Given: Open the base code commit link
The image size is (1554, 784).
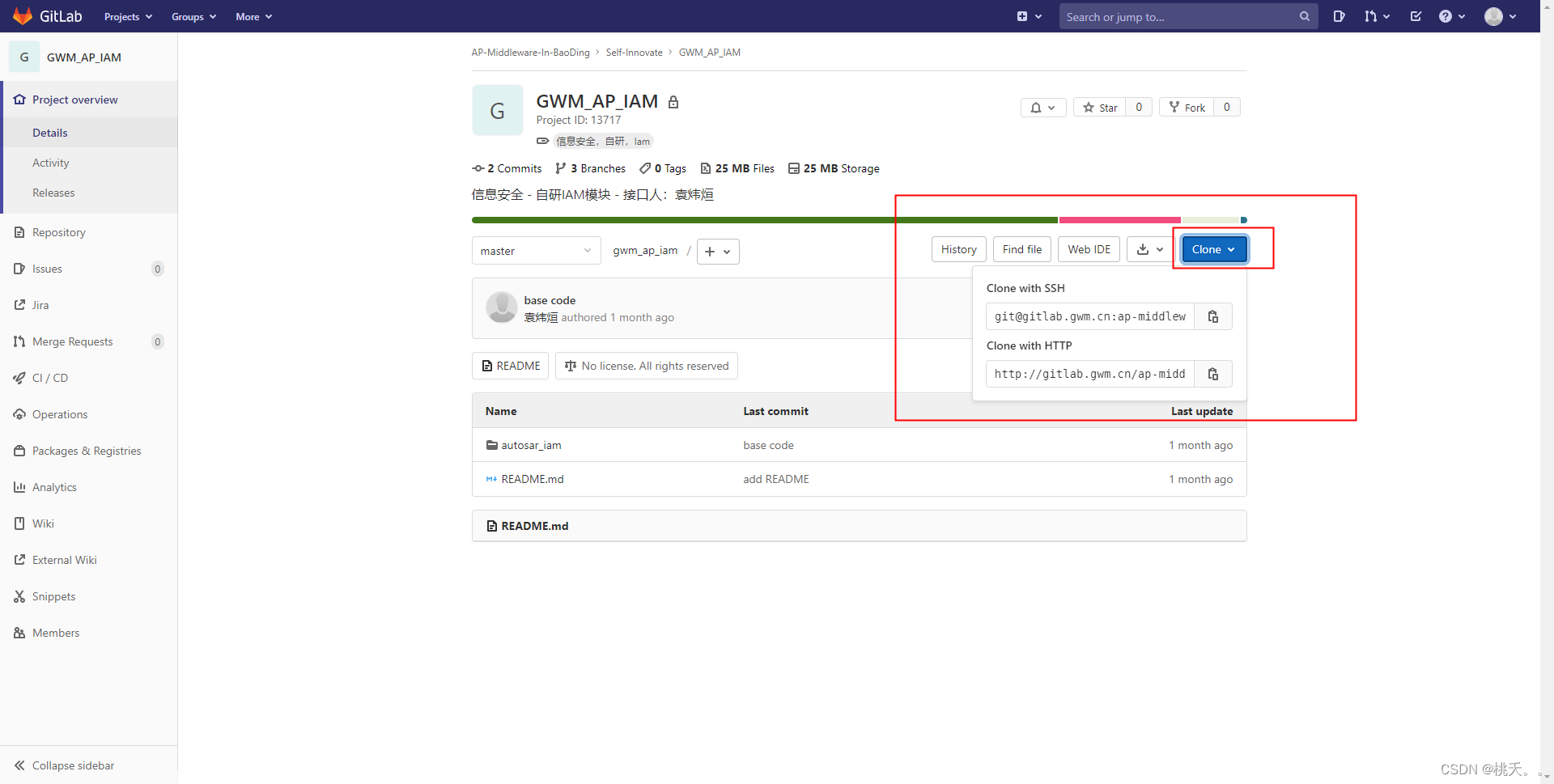Looking at the screenshot, I should (x=550, y=300).
